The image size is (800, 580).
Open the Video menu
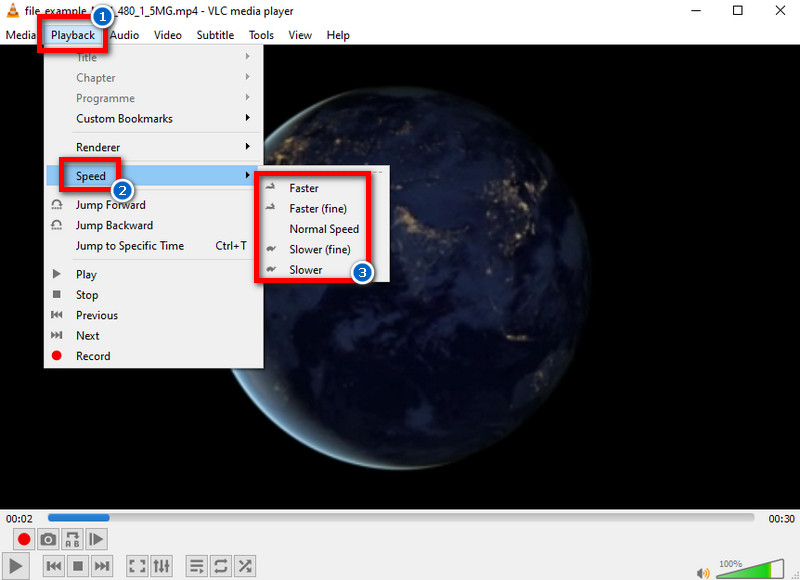[168, 35]
